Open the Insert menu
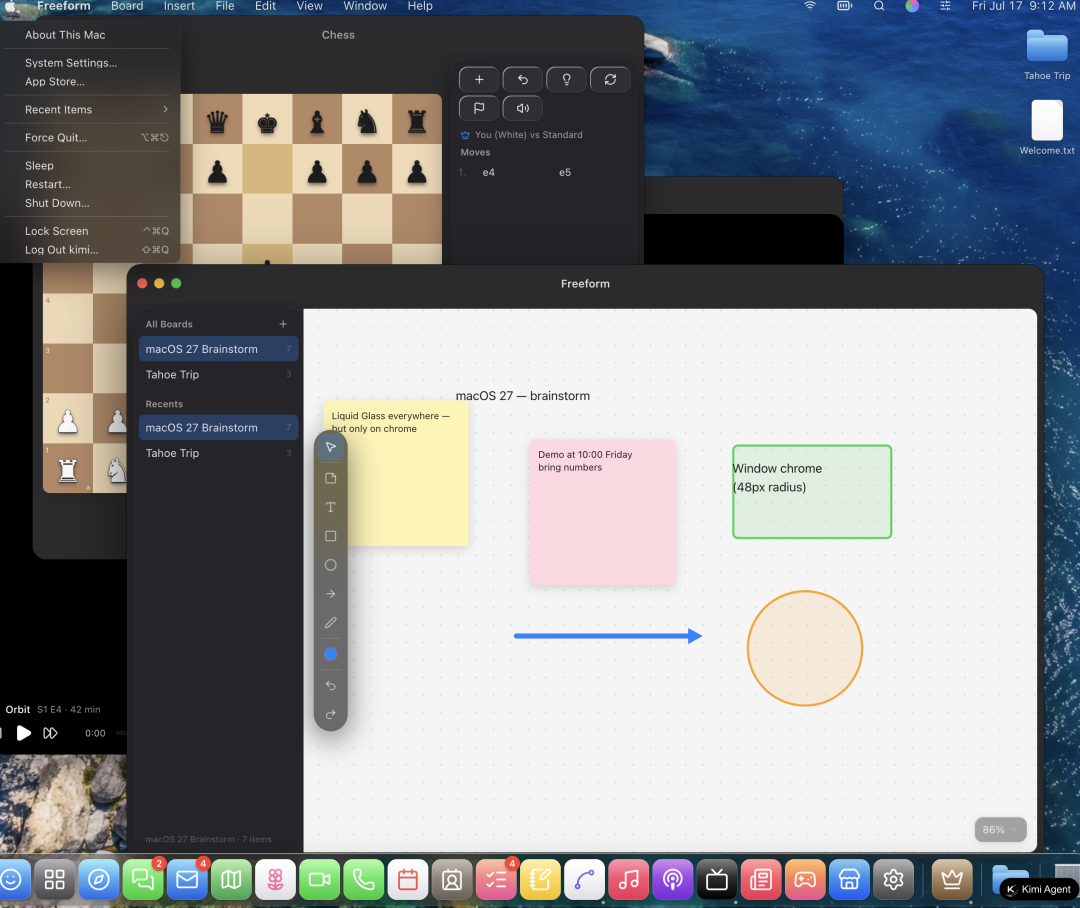The width and height of the screenshot is (1080, 908). click(x=179, y=6)
